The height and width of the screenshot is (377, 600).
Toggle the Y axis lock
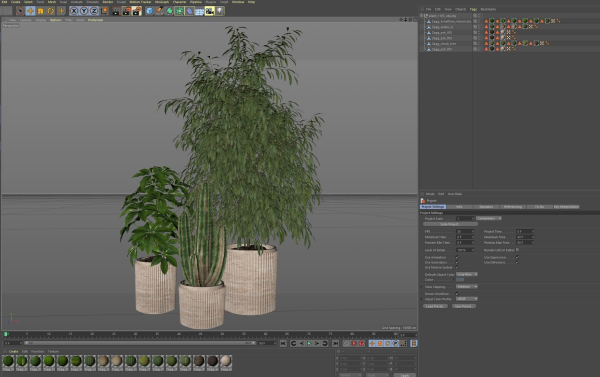(x=84, y=11)
